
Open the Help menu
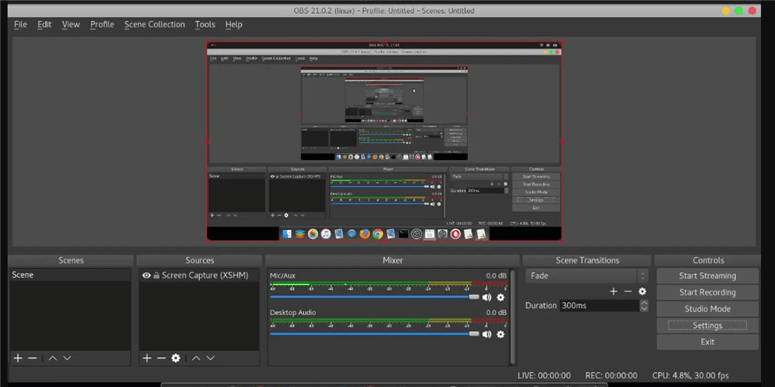point(234,24)
